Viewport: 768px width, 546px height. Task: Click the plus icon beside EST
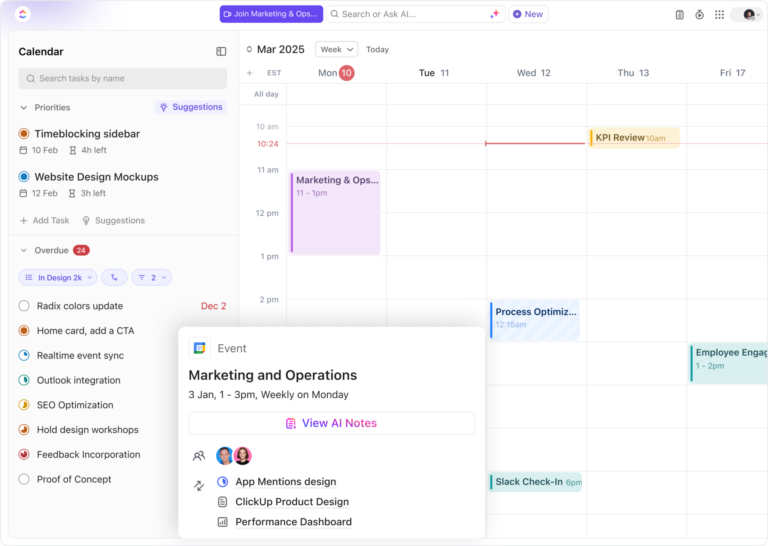[x=249, y=73]
